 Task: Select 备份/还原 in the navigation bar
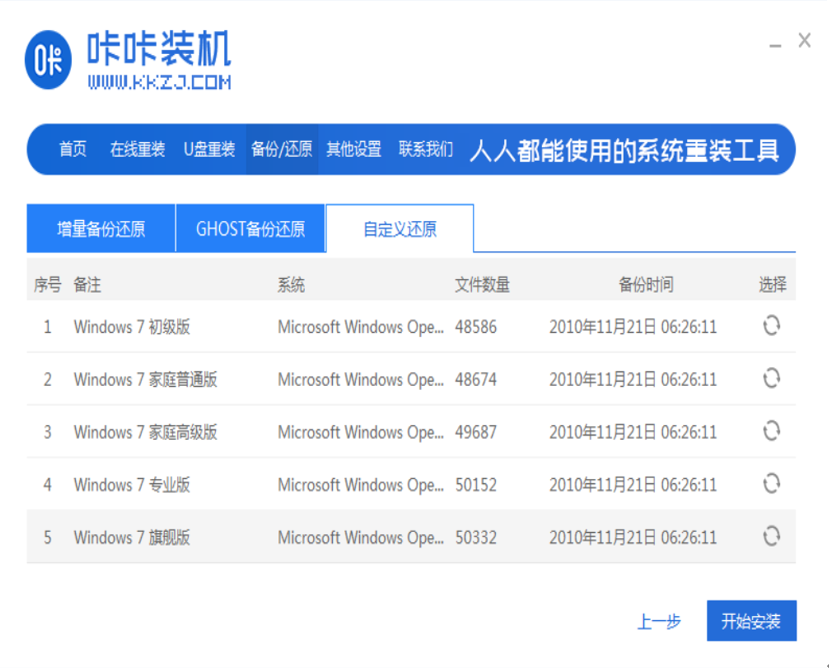[x=281, y=150]
